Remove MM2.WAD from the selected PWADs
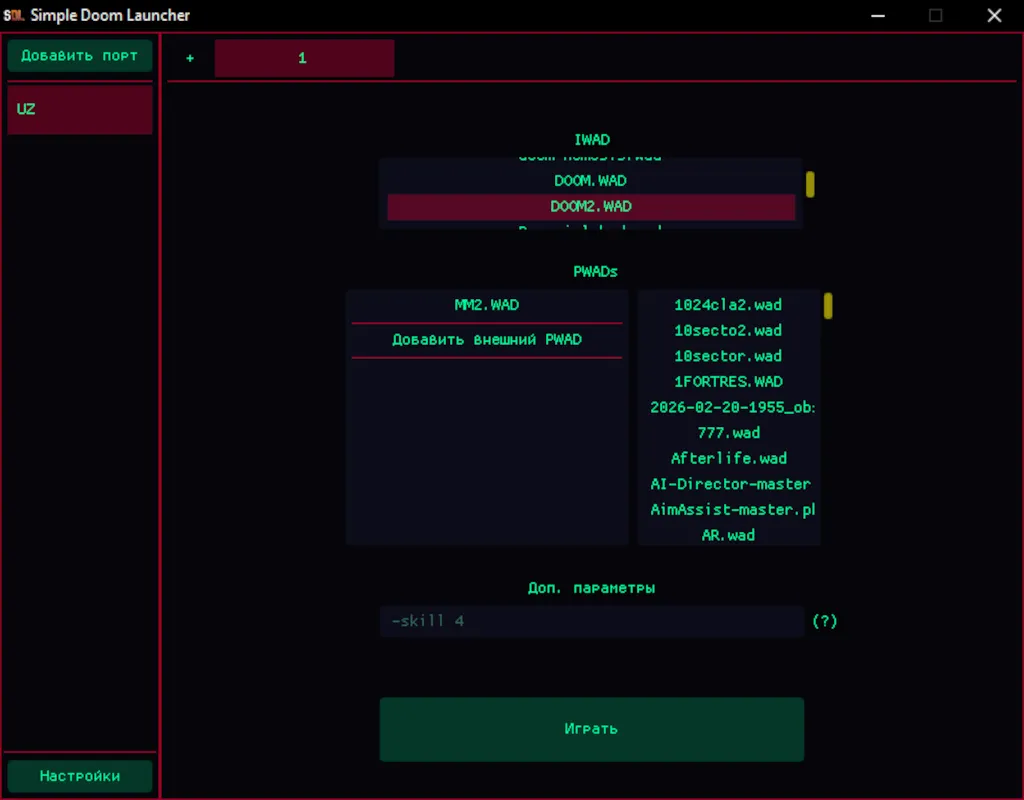The height and width of the screenshot is (800, 1024). click(x=487, y=305)
